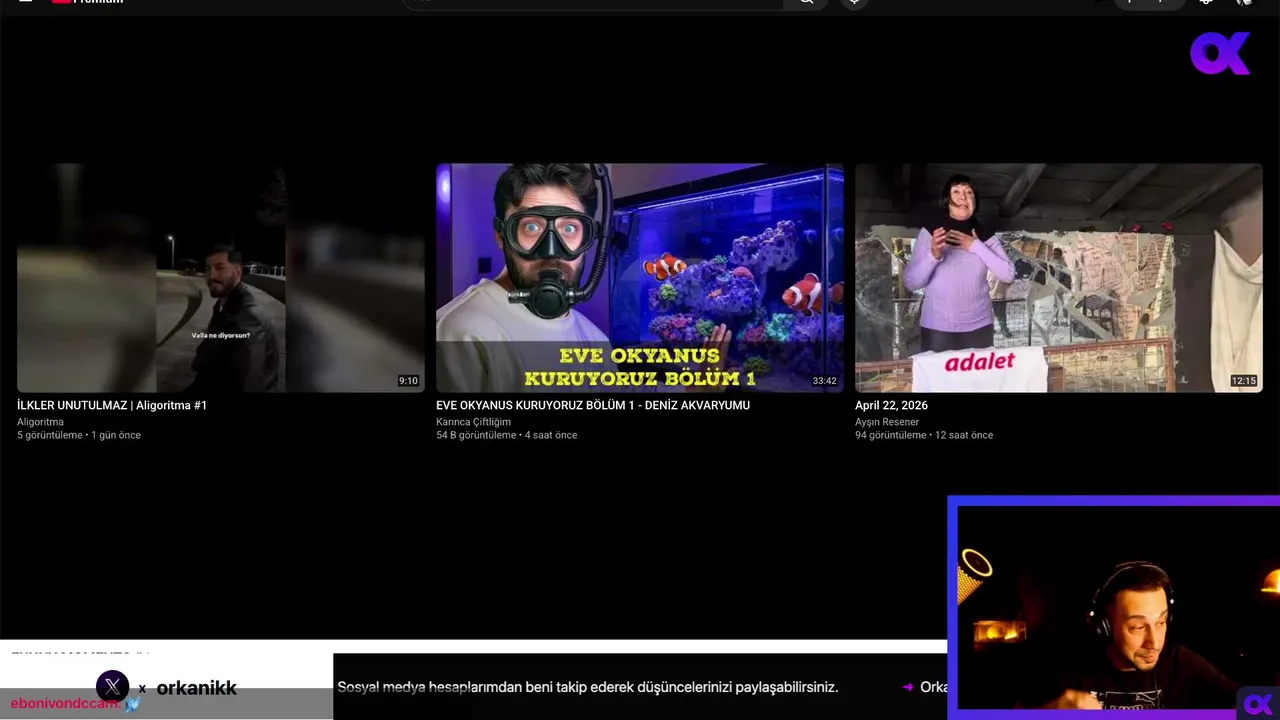Image resolution: width=1280 pixels, height=720 pixels.
Task: Open the Aligoritma channel link
Action: [40, 422]
